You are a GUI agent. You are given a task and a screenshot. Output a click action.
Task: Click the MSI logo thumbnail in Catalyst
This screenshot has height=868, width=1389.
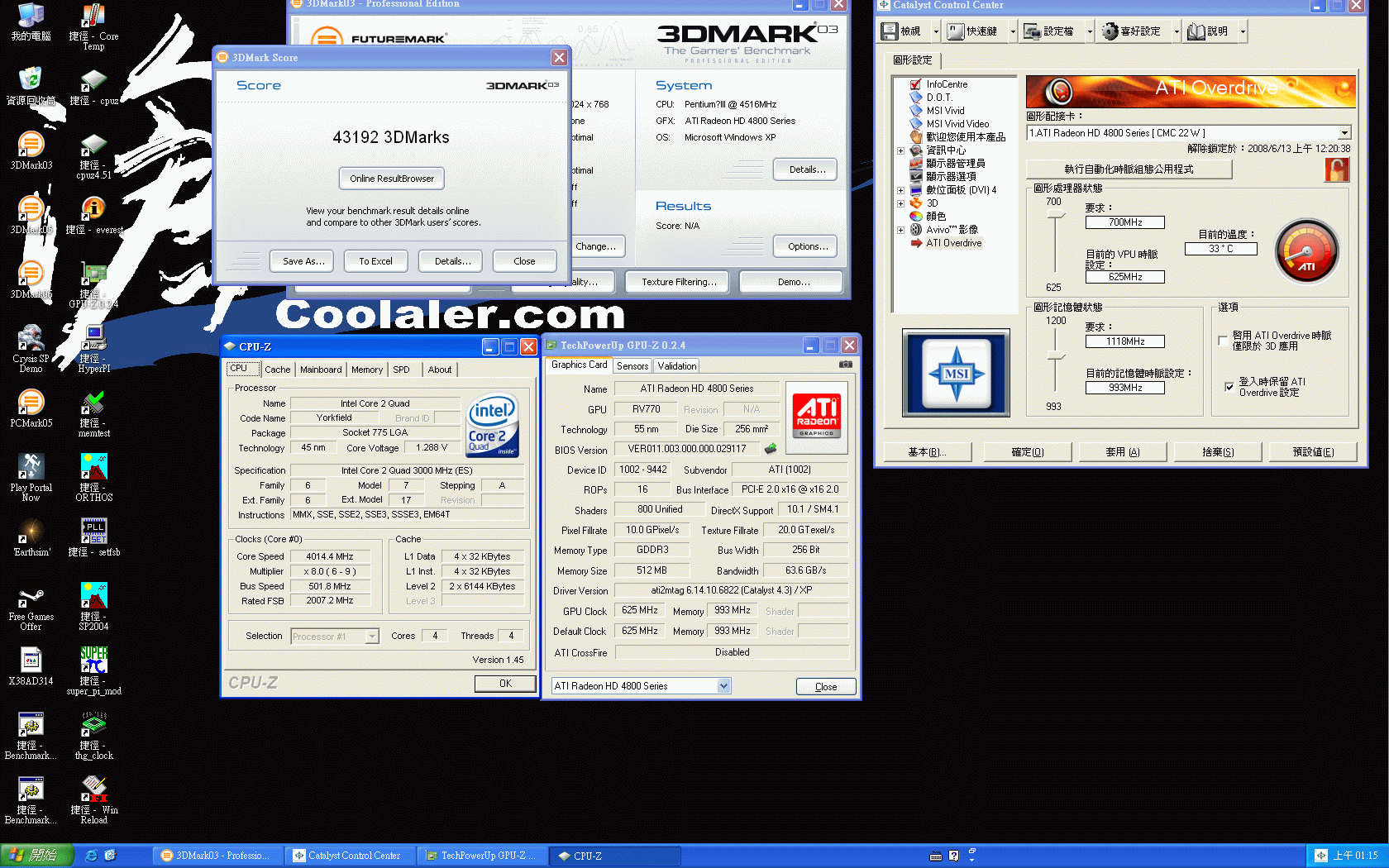click(x=956, y=373)
